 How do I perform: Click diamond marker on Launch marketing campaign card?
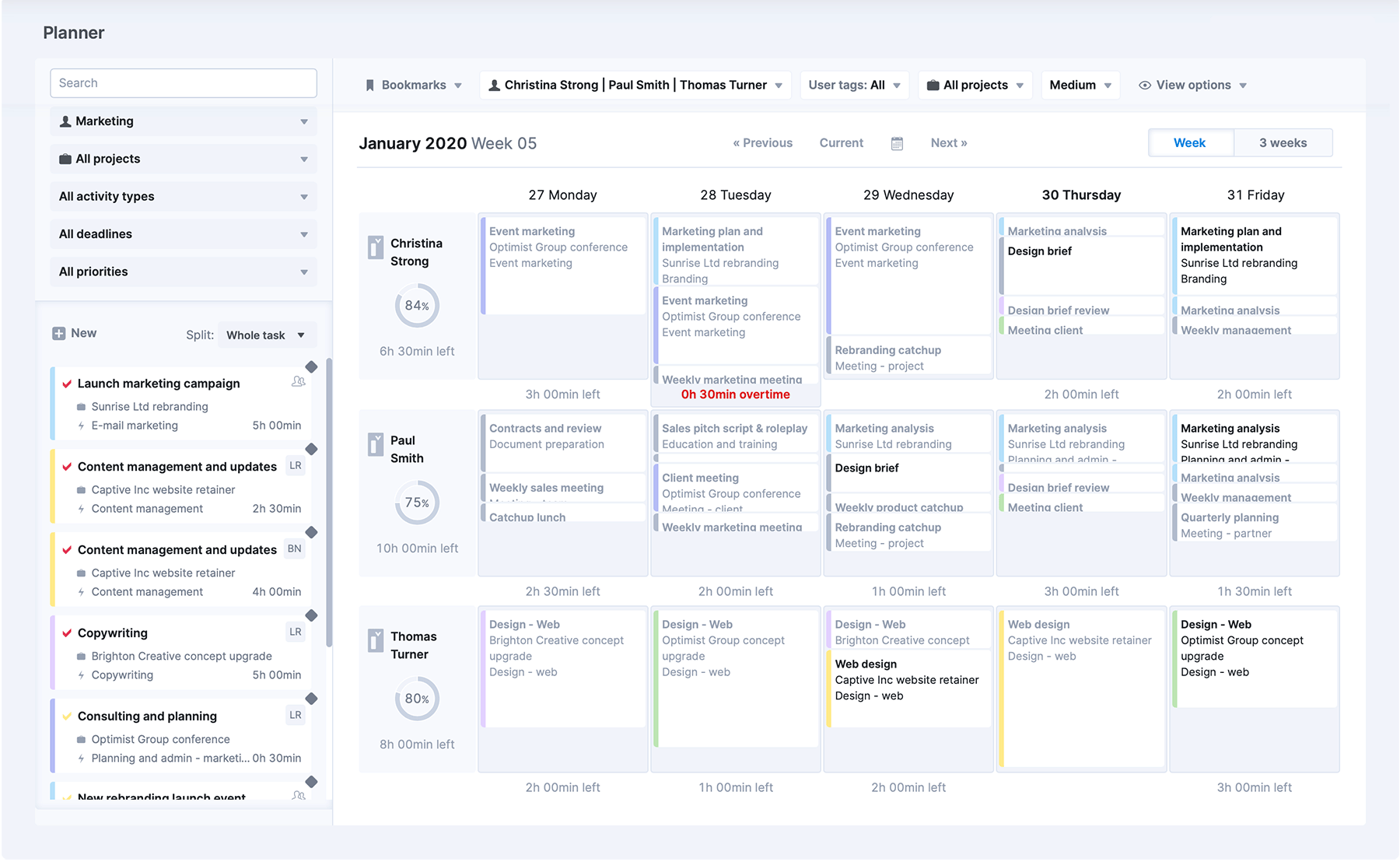coord(311,366)
